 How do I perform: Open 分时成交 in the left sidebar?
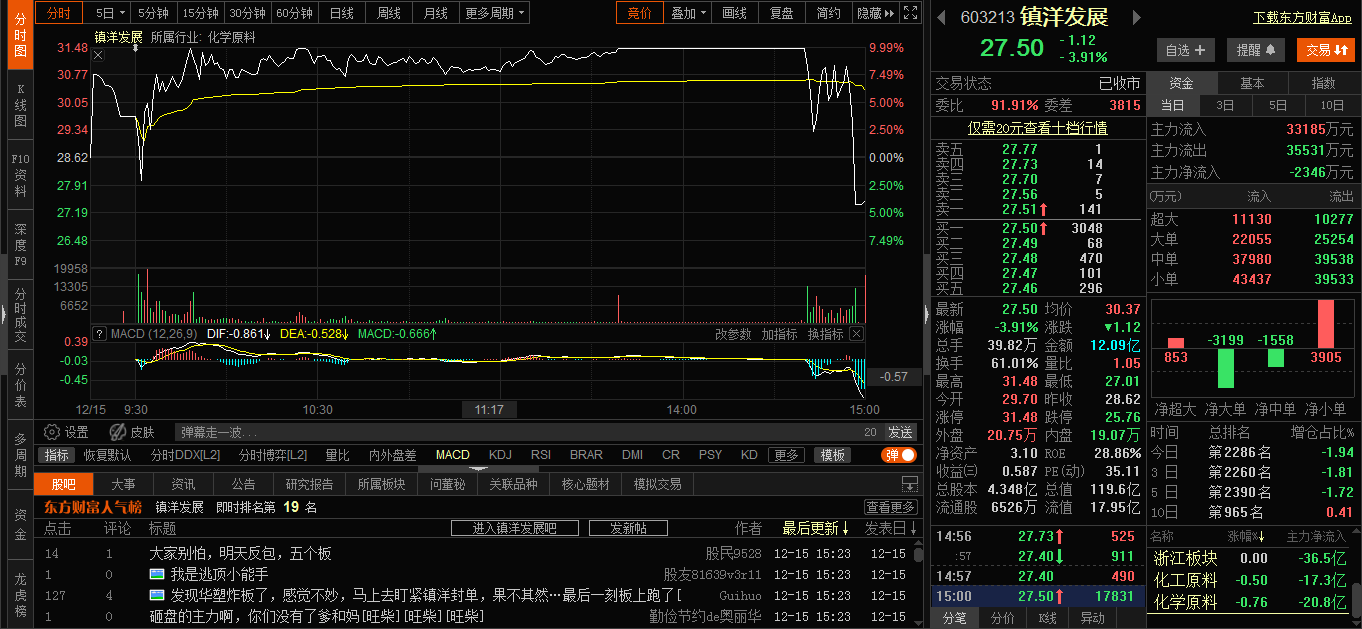coord(20,315)
